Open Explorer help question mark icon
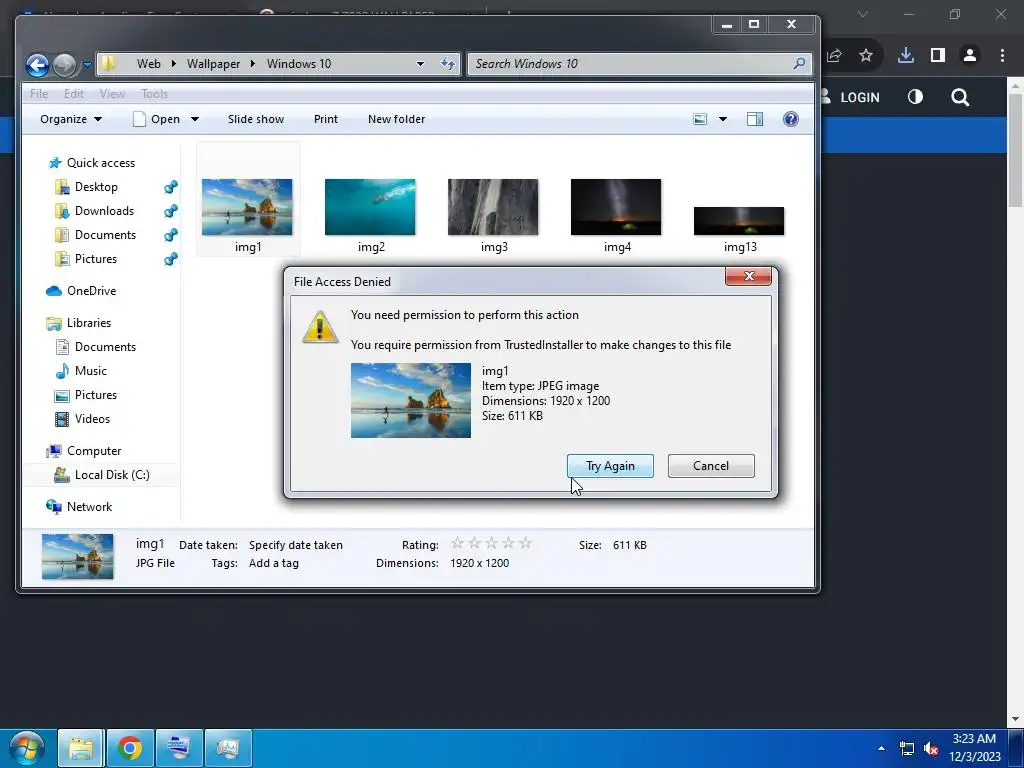Image resolution: width=1024 pixels, height=768 pixels. coord(790,119)
